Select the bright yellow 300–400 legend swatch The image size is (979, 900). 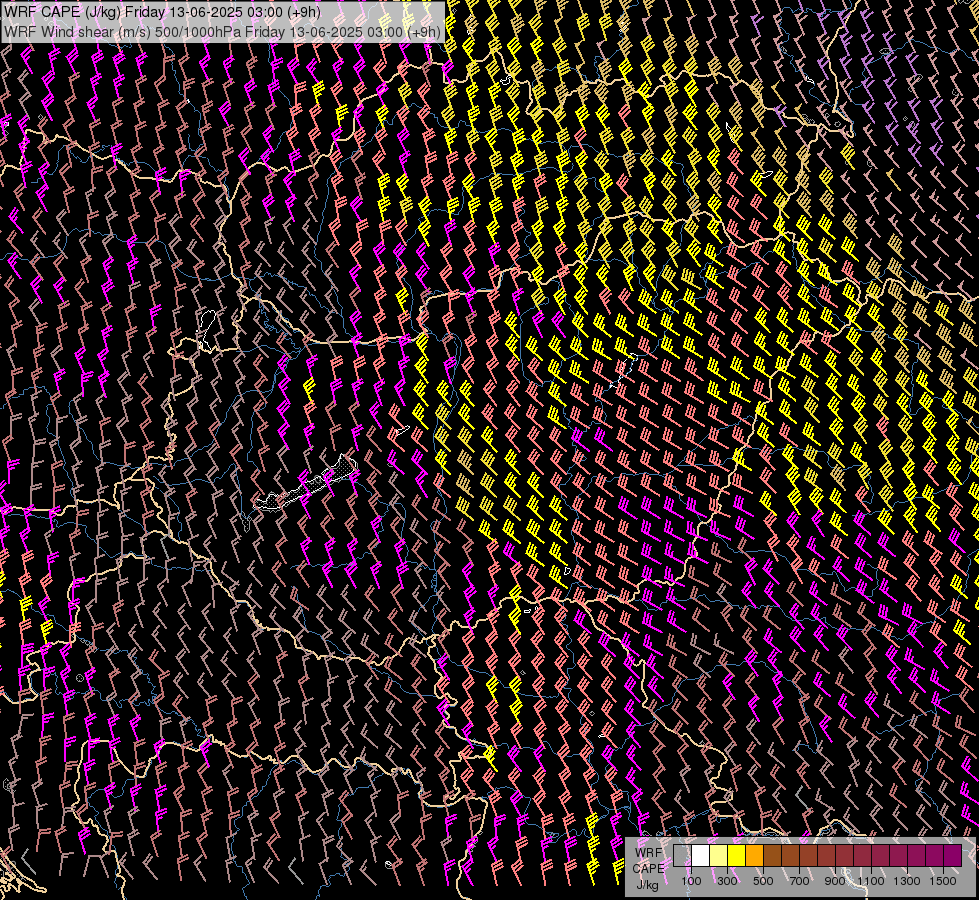pyautogui.click(x=737, y=856)
